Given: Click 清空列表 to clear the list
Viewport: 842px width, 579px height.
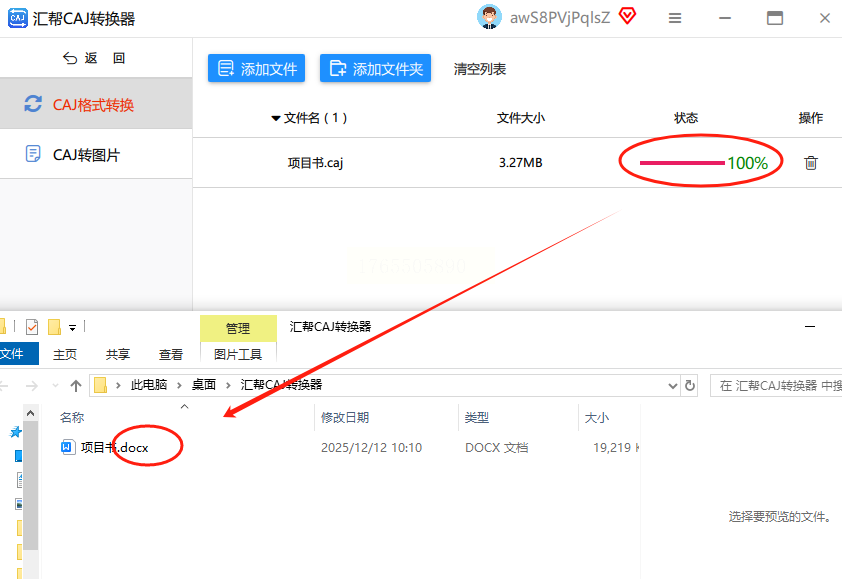Looking at the screenshot, I should (x=480, y=69).
